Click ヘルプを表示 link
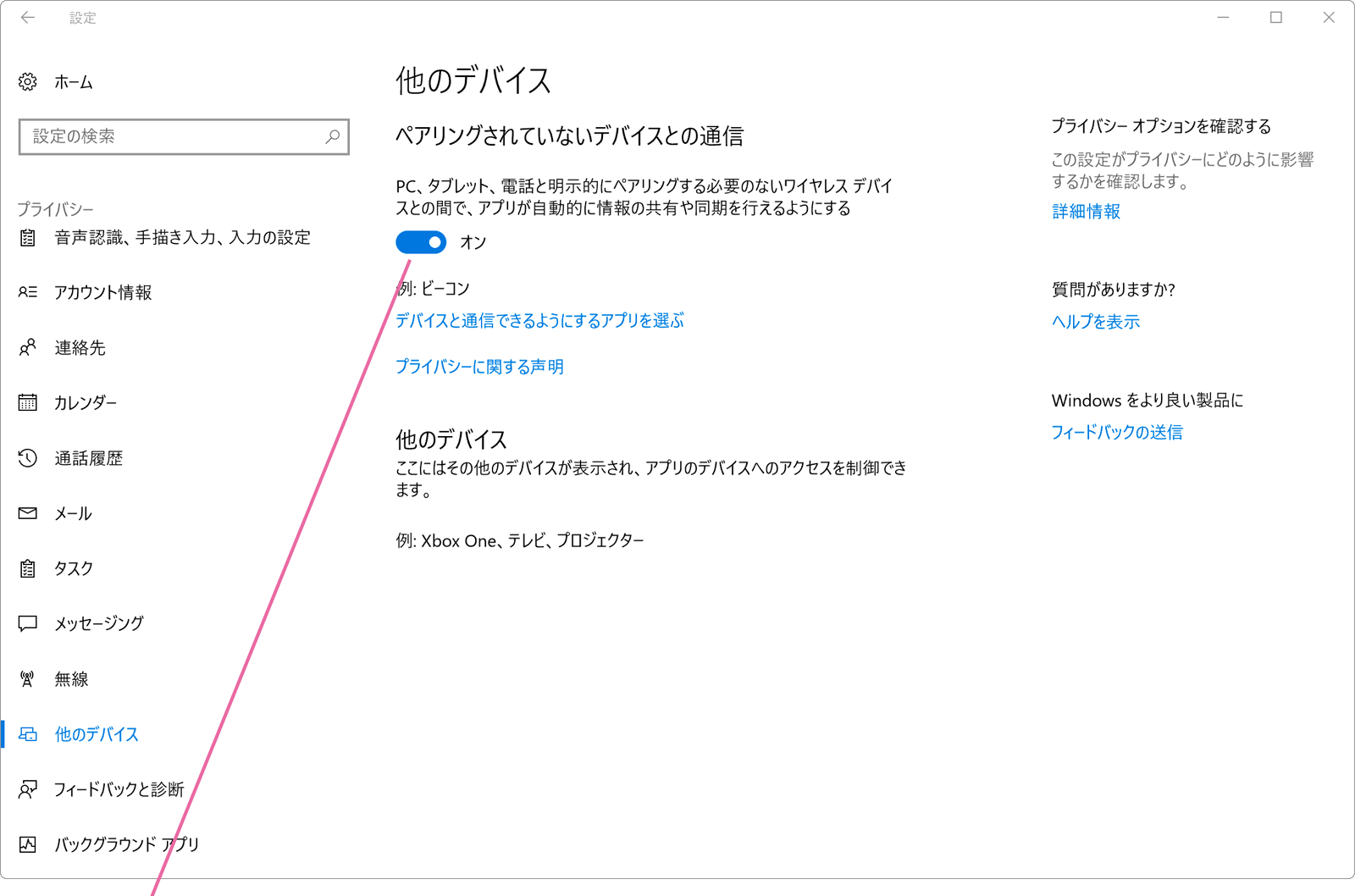The height and width of the screenshot is (896, 1355). [x=1096, y=322]
